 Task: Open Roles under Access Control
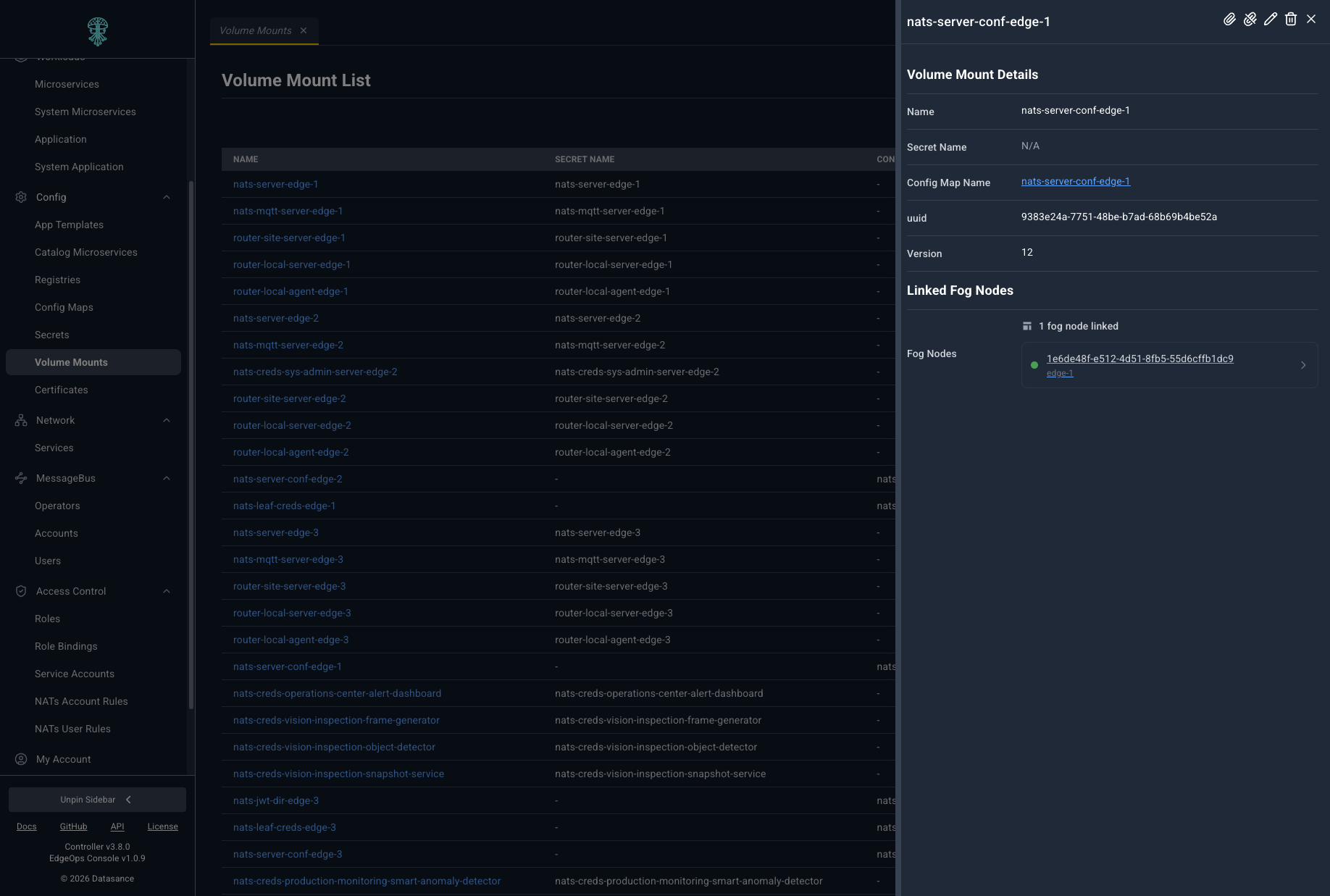[48, 619]
